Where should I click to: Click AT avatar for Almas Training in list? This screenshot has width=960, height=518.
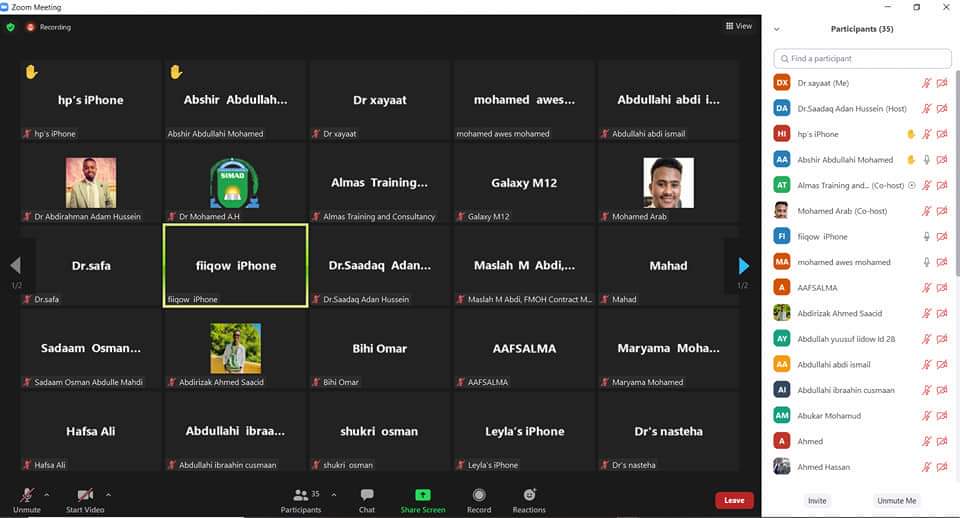(782, 185)
